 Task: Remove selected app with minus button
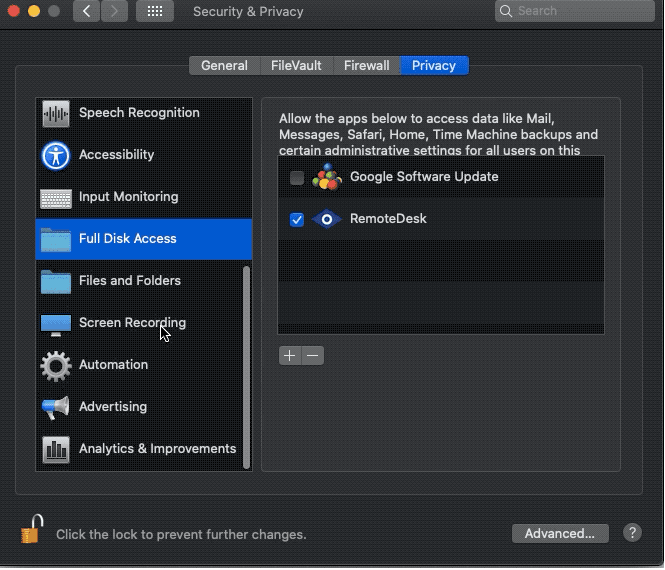point(313,355)
